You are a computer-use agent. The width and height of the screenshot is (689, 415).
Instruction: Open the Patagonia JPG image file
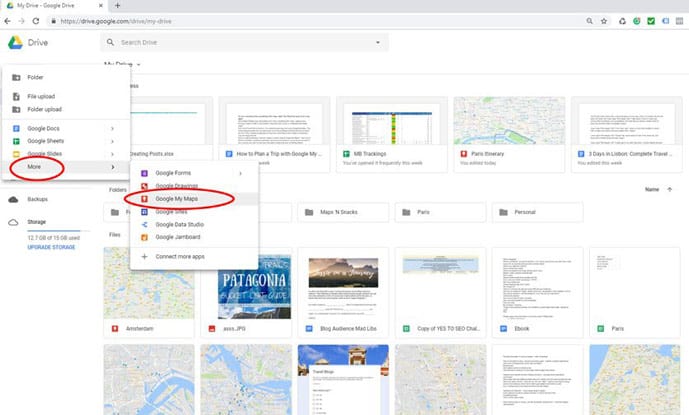click(x=246, y=292)
